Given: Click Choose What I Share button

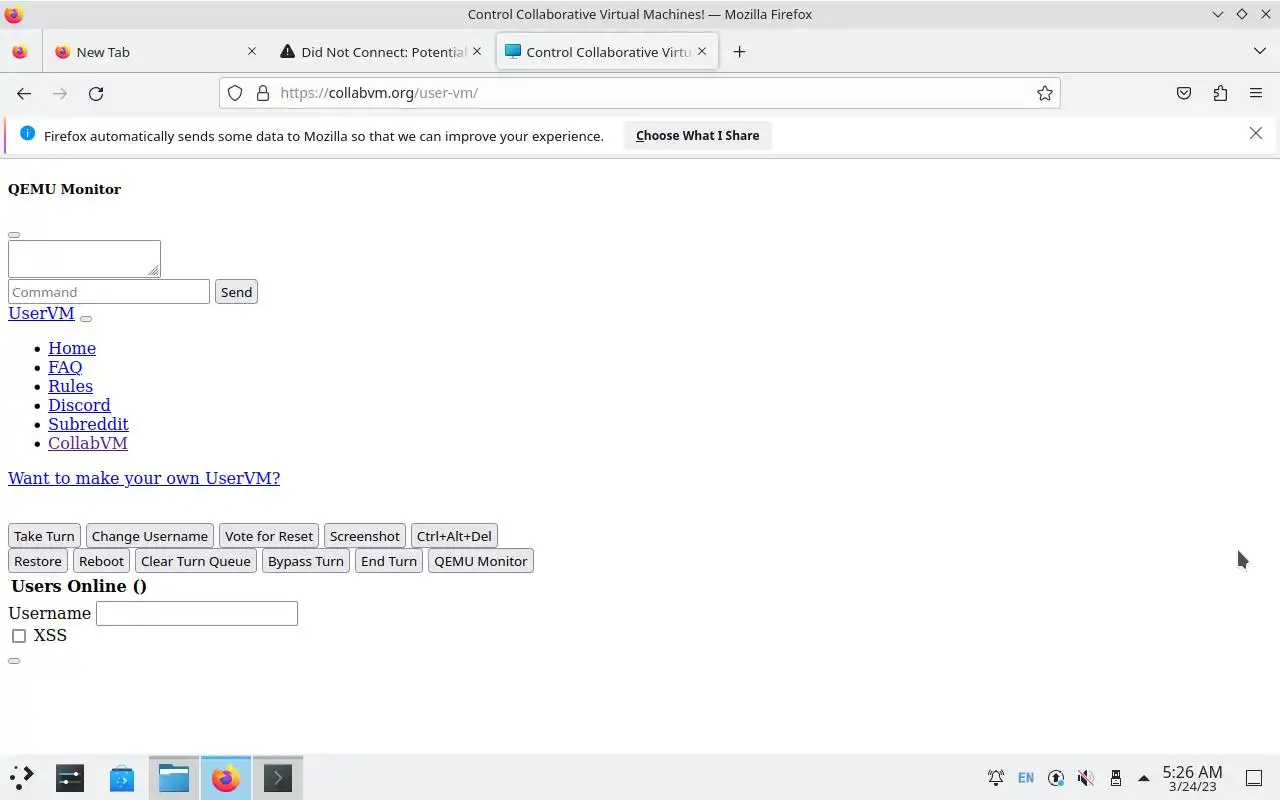Looking at the screenshot, I should point(697,135).
